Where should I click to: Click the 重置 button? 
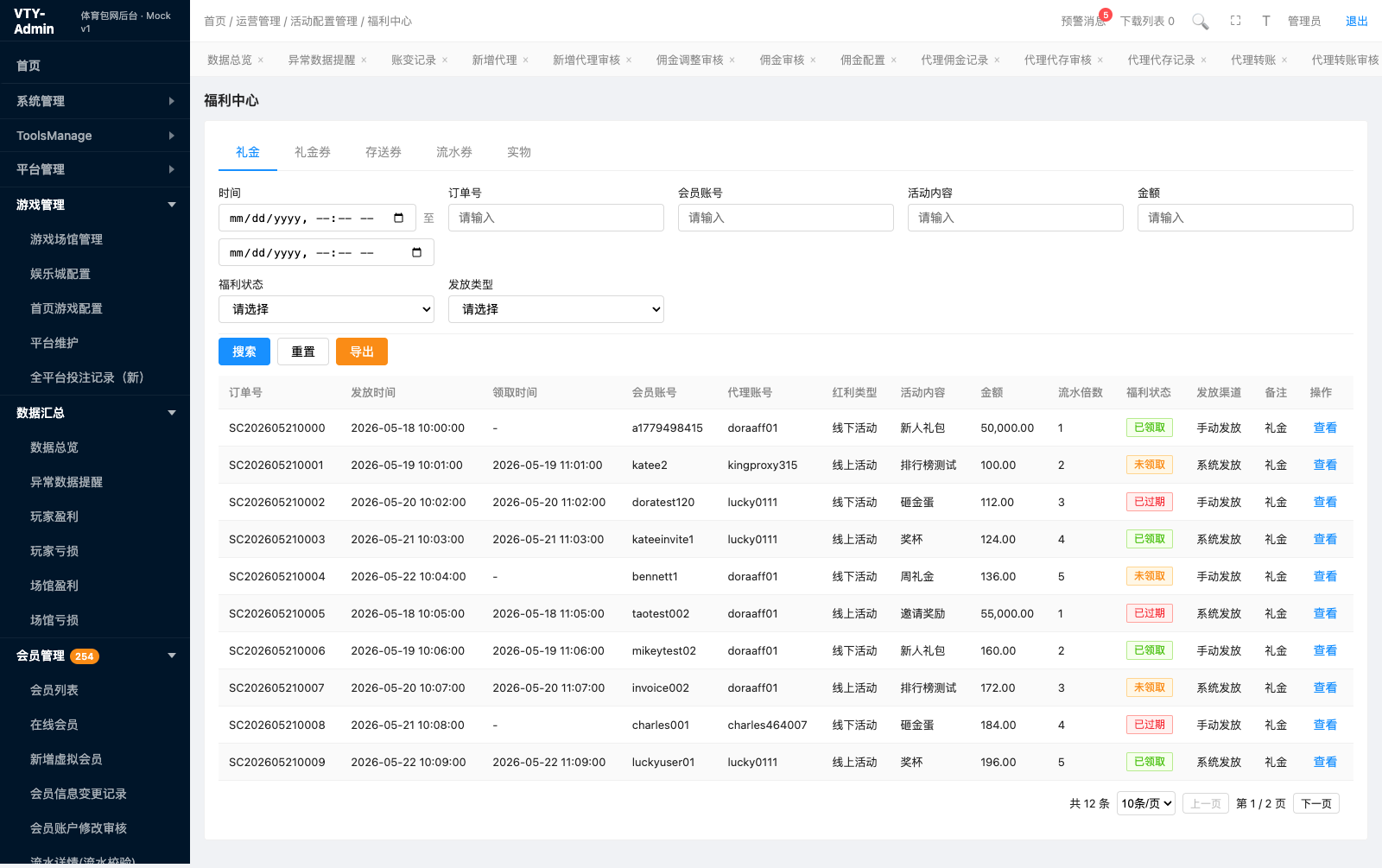click(x=303, y=352)
